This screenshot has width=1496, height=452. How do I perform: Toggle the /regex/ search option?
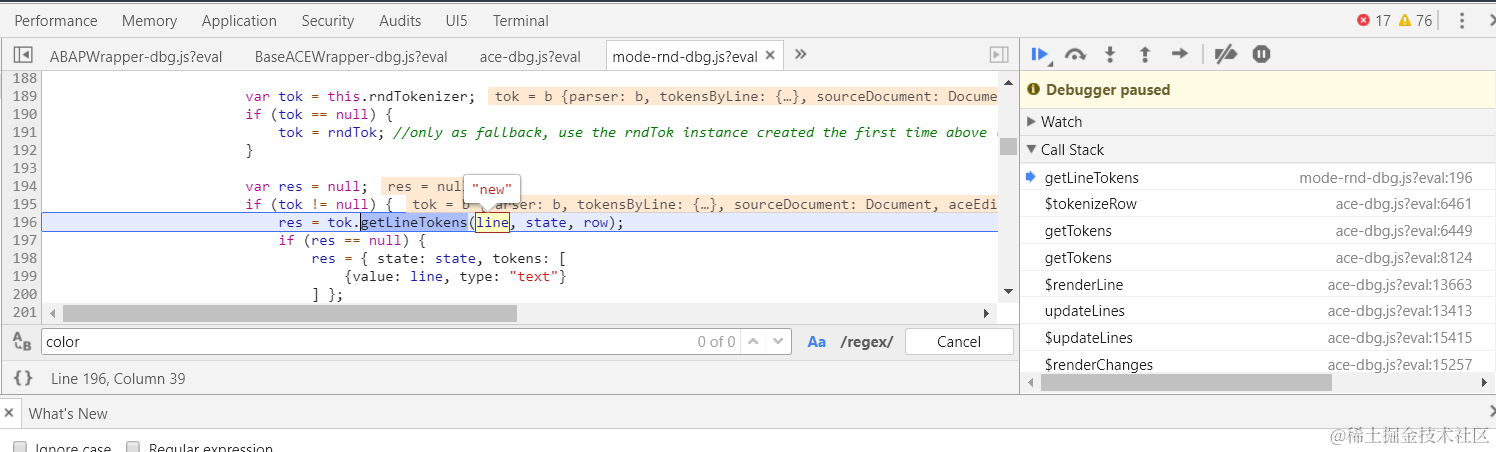pos(866,342)
